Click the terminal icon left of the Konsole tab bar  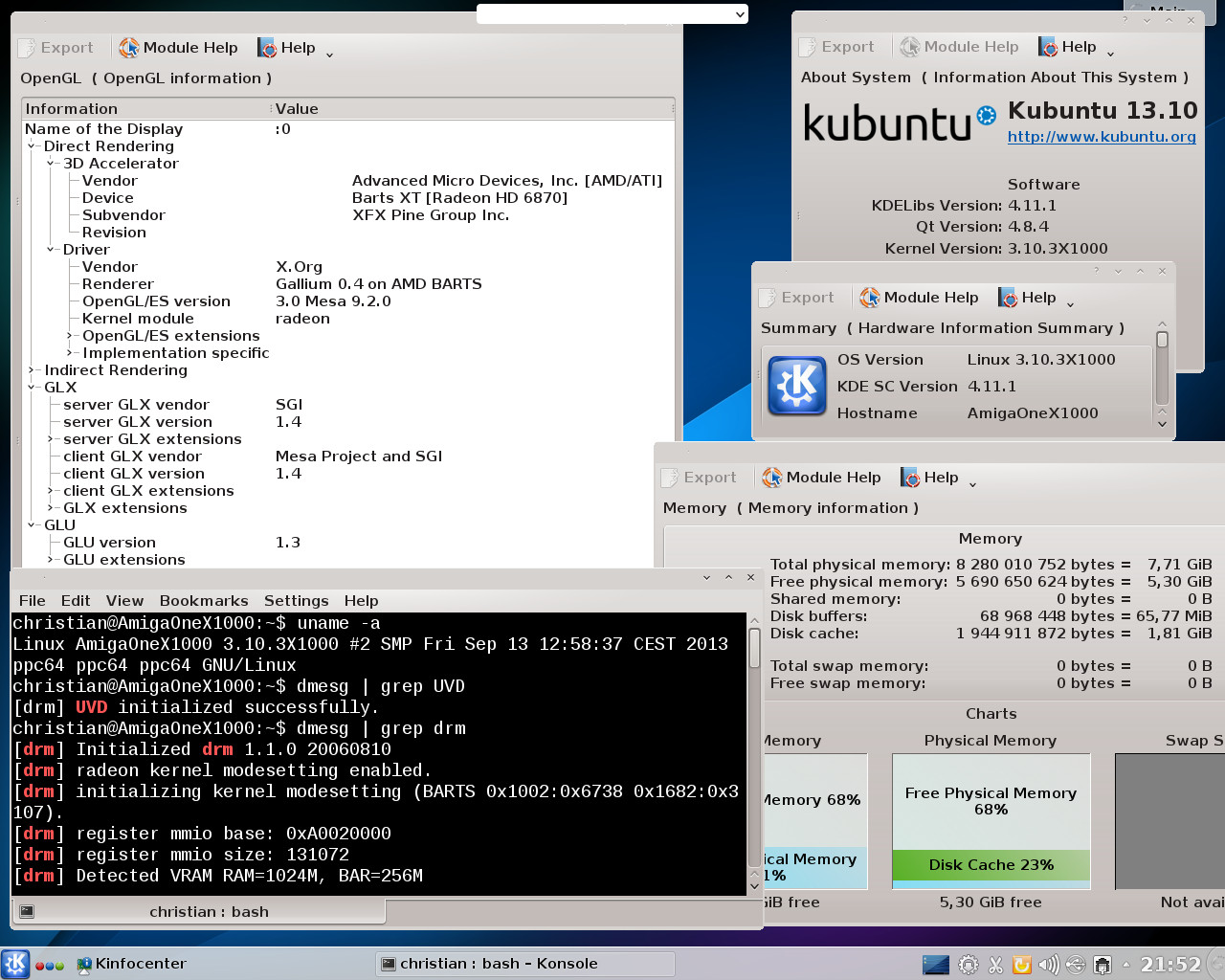point(27,912)
